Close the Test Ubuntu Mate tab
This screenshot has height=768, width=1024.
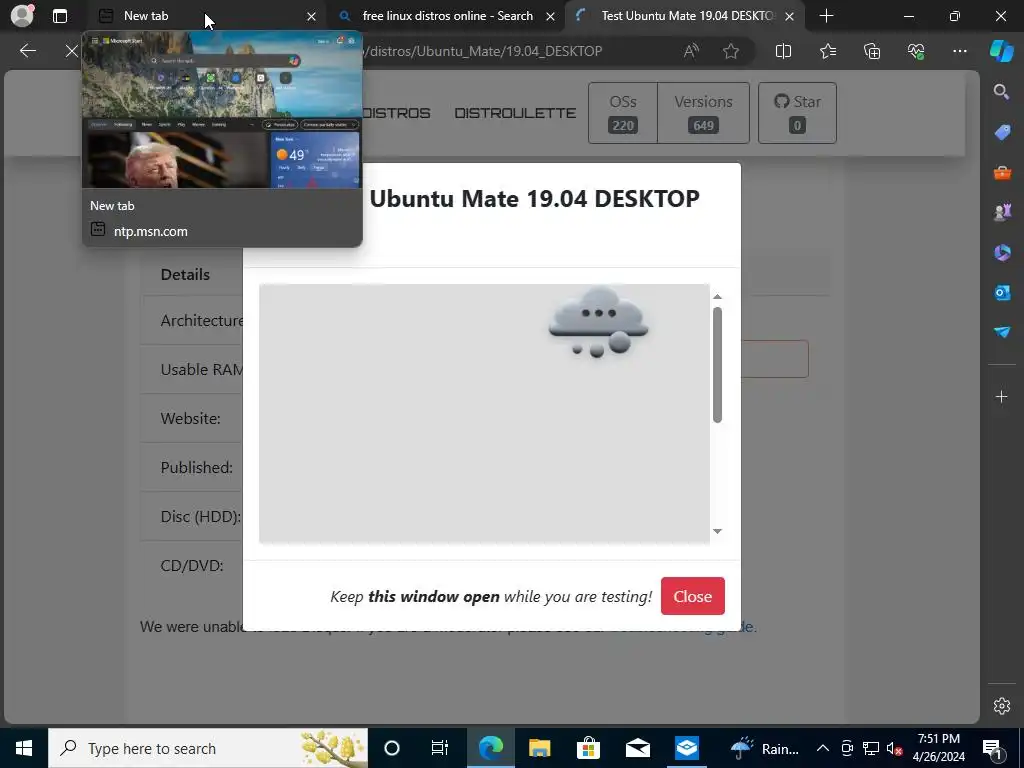coord(790,16)
